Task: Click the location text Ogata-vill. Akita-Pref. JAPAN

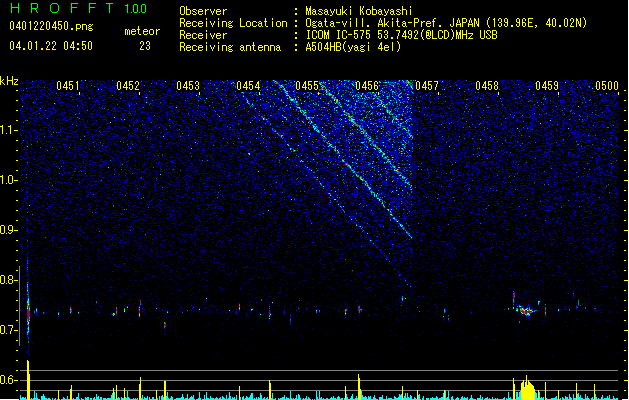Action: (392, 23)
